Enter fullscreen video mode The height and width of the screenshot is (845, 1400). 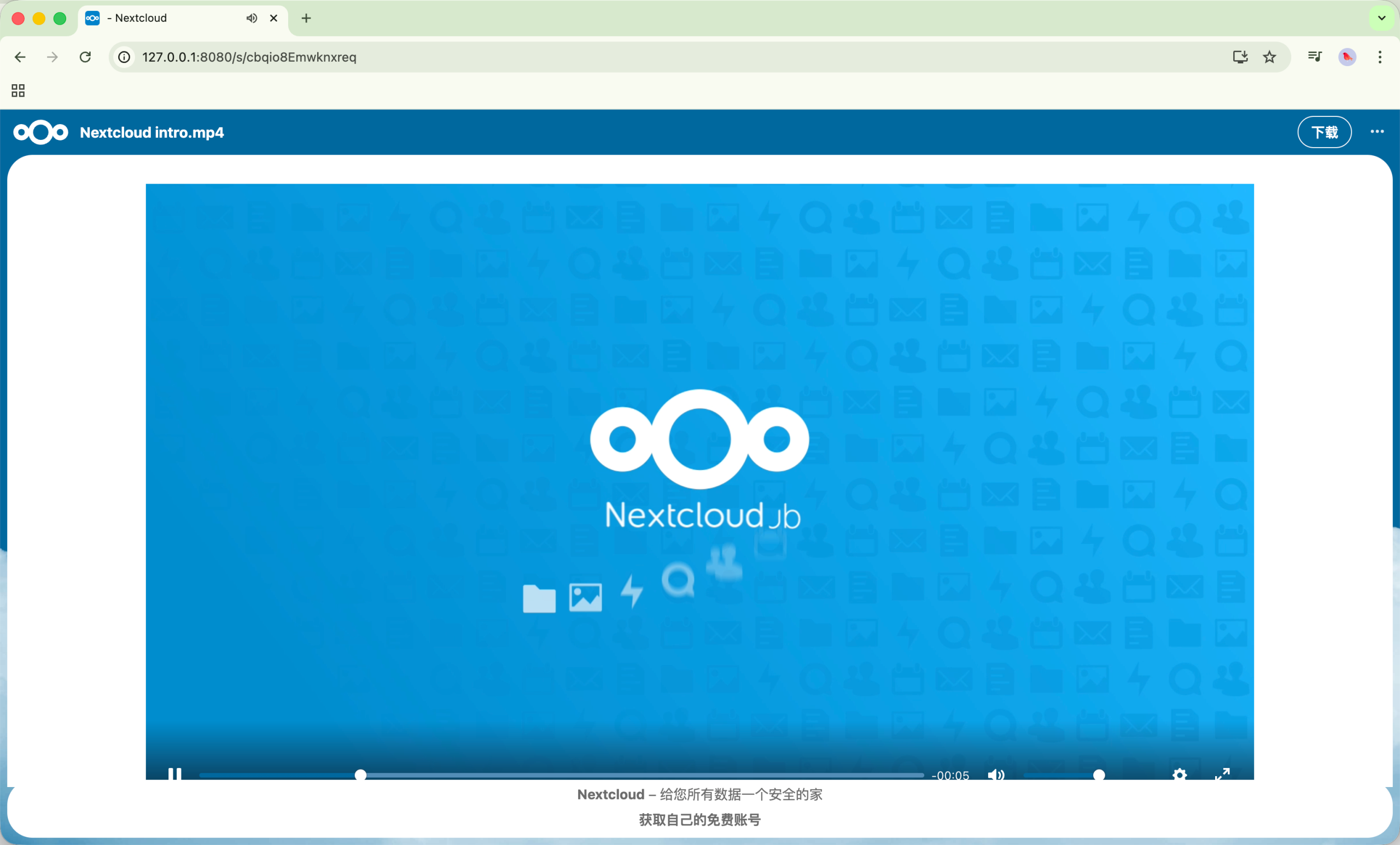pos(1222,774)
